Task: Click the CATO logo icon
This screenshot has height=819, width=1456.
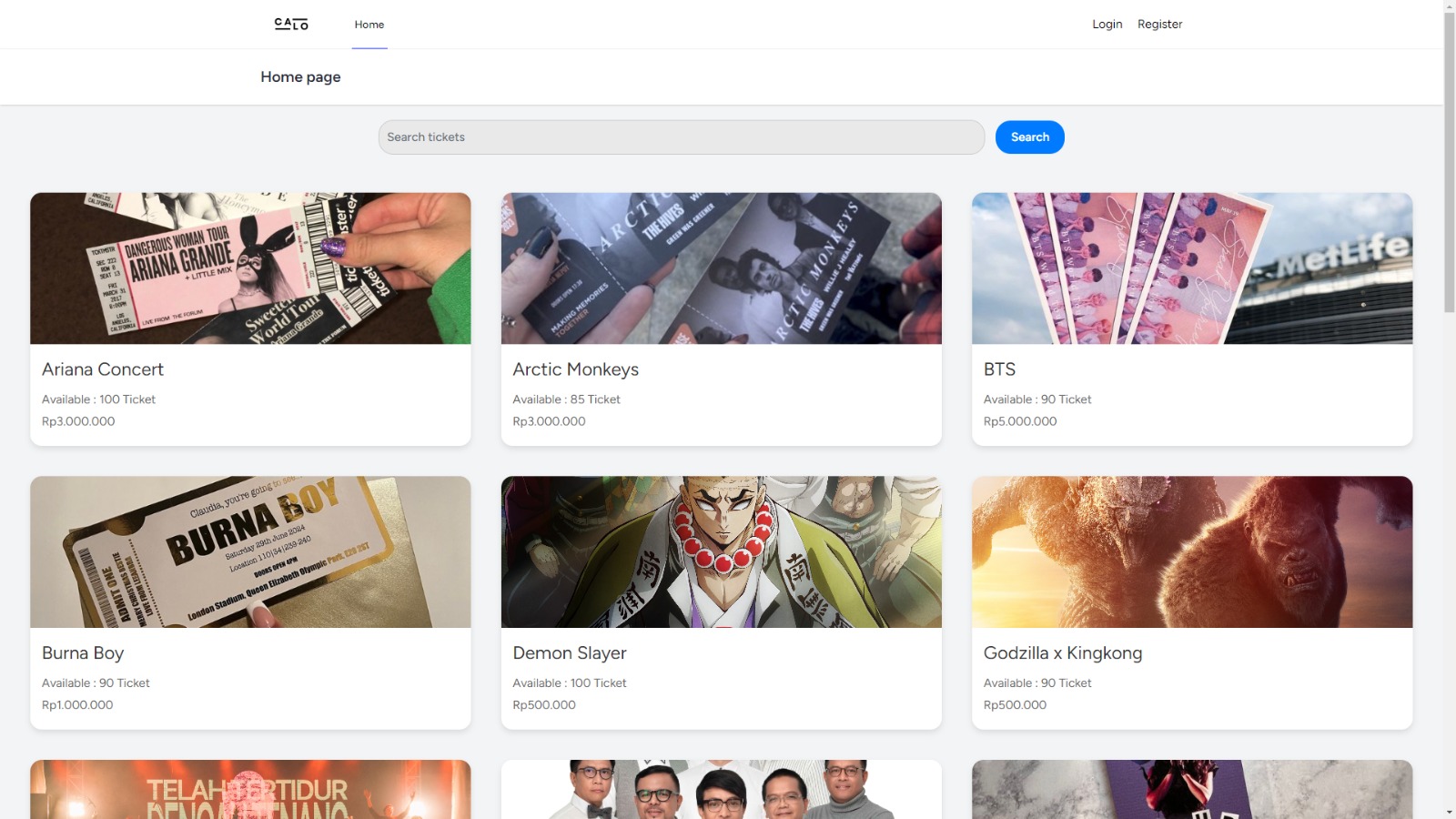Action: coord(291,24)
